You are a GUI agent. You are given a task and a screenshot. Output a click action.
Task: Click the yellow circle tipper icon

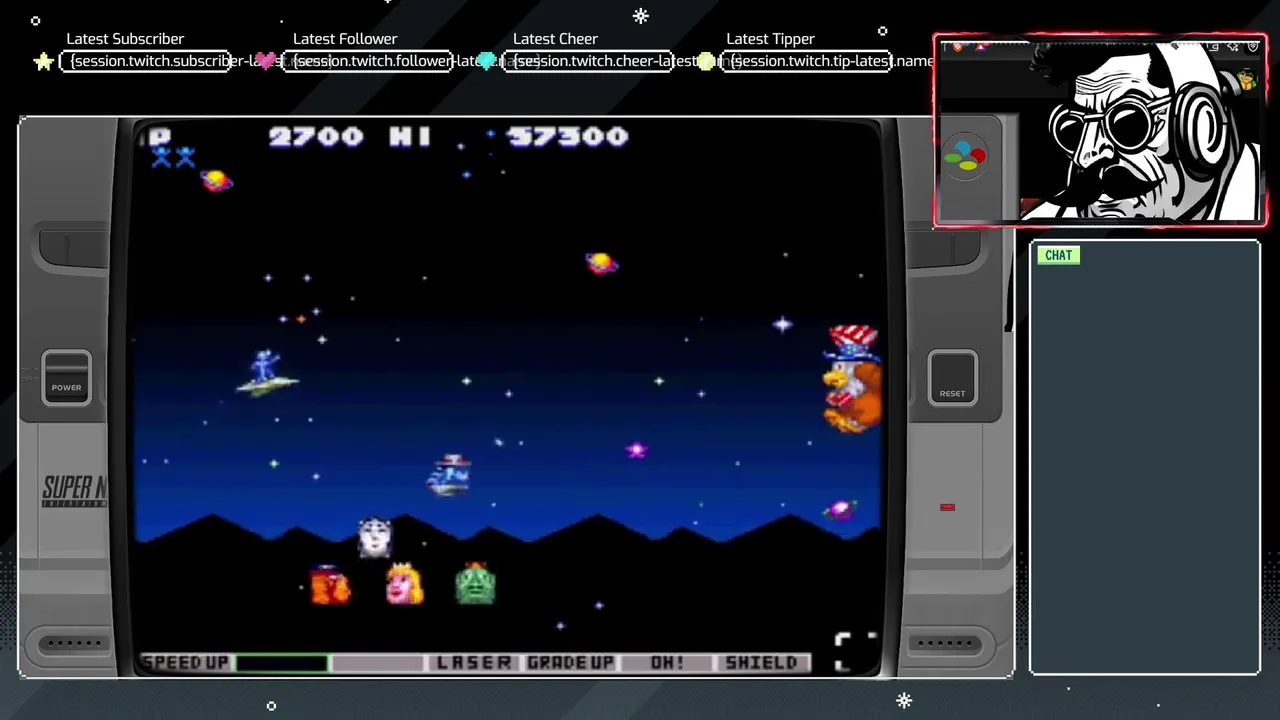click(x=706, y=62)
